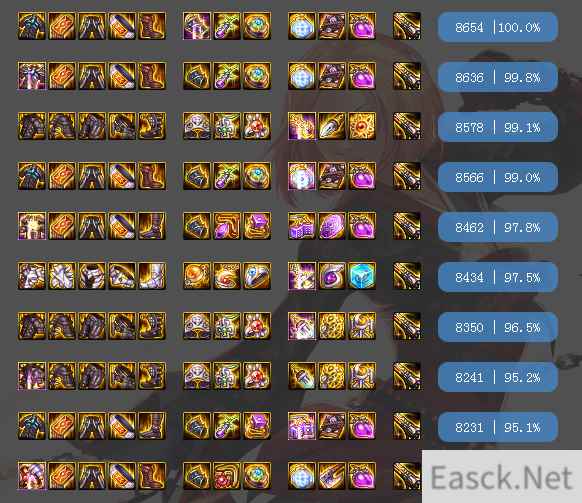Open the 8350 | 96.5% entry
The image size is (582, 503).
pyautogui.click(x=498, y=327)
